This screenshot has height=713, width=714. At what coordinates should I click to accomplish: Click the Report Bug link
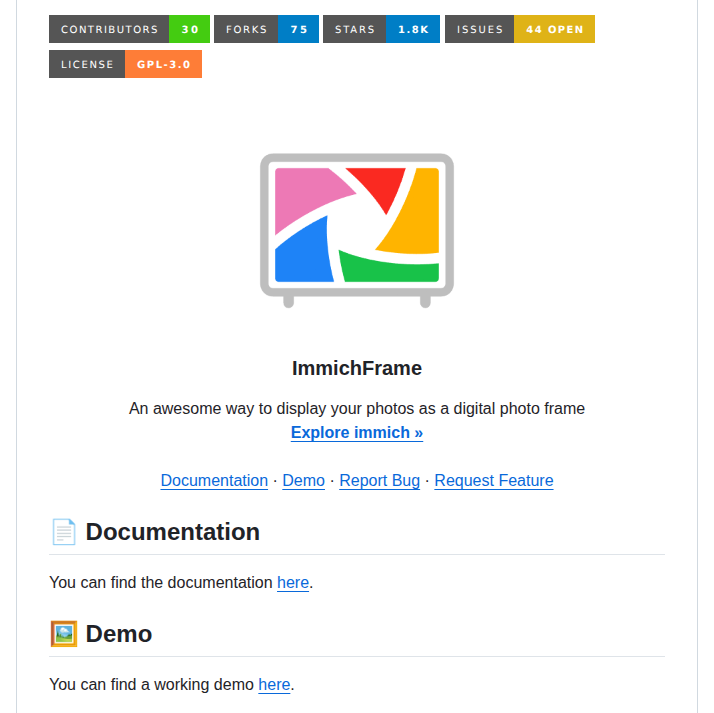pyautogui.click(x=379, y=480)
